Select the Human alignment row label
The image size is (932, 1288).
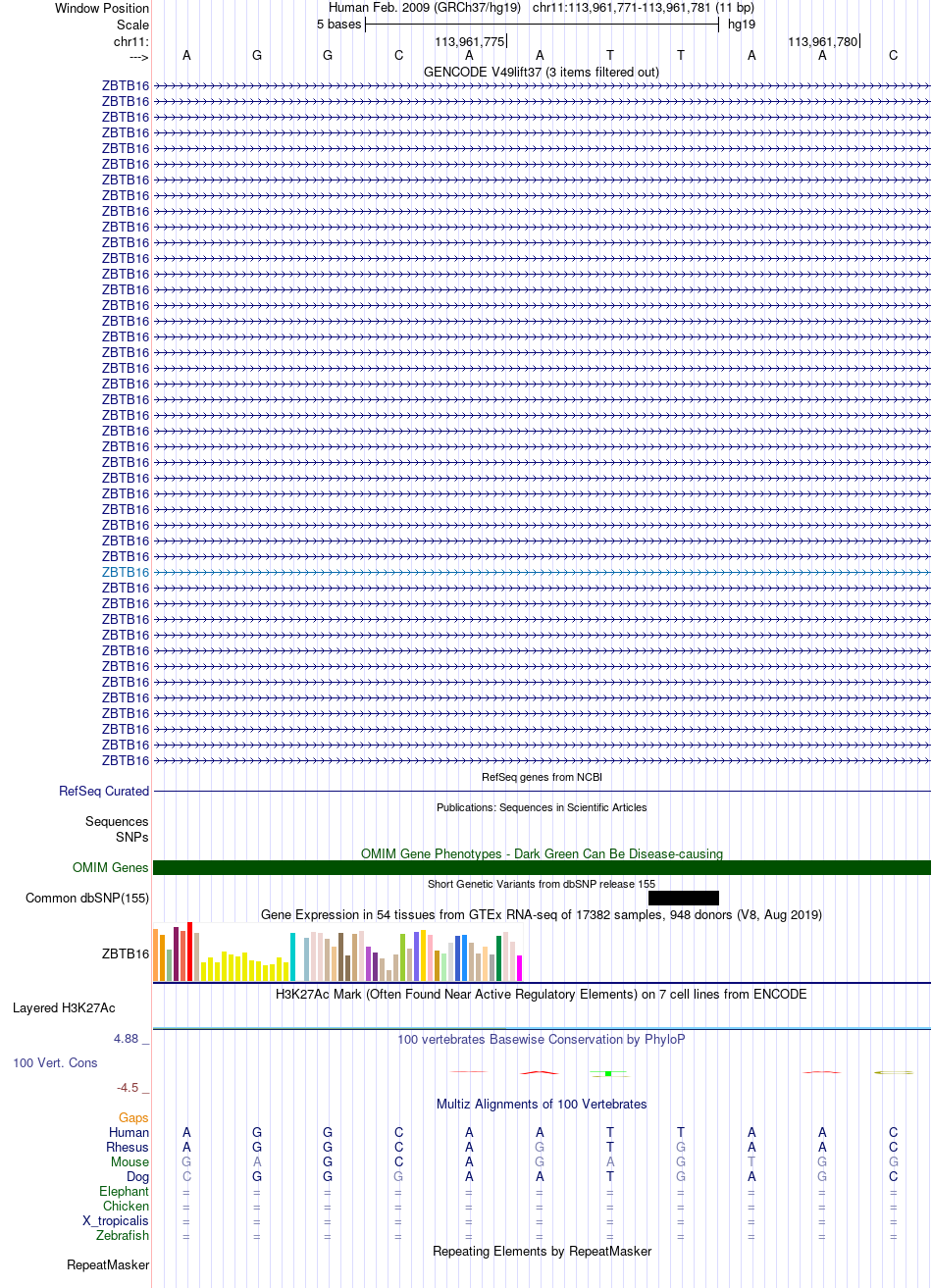[x=129, y=1132]
